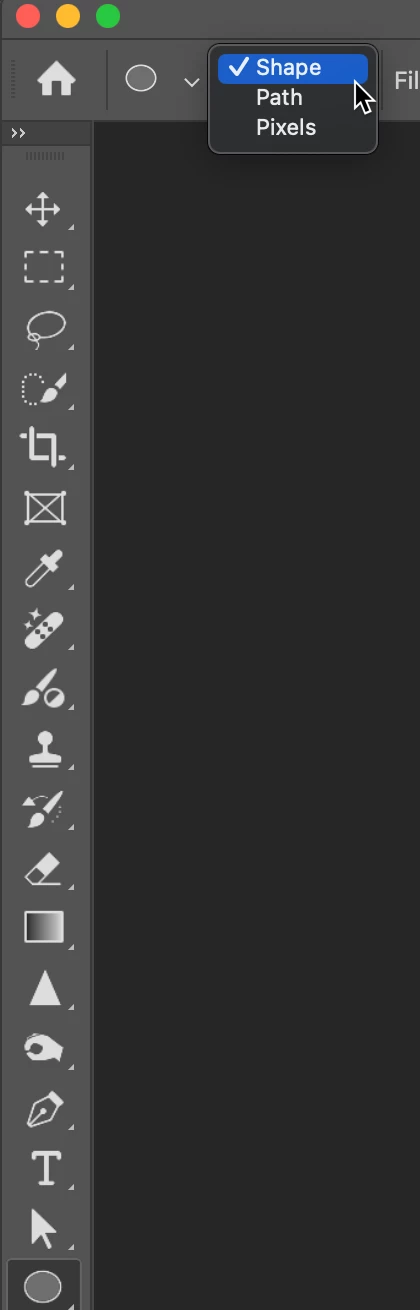Choose the Pen tool
420x1310 pixels.
click(44, 1108)
